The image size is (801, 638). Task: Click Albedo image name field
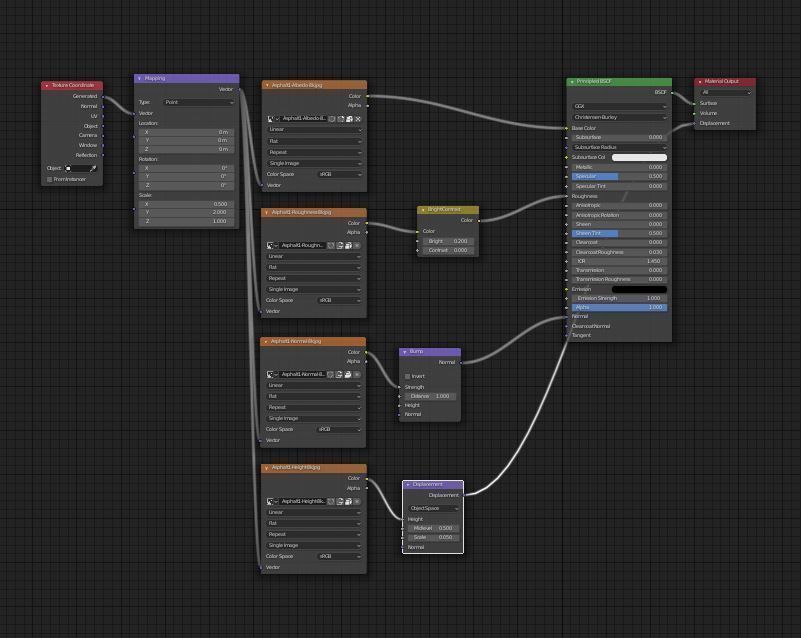click(x=304, y=119)
